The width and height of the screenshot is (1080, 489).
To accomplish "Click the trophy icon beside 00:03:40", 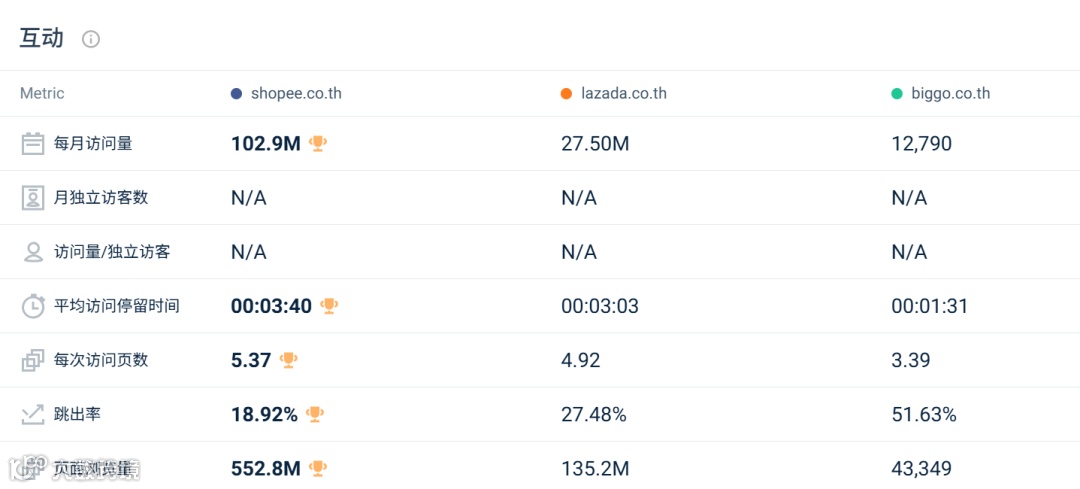I will [x=329, y=306].
